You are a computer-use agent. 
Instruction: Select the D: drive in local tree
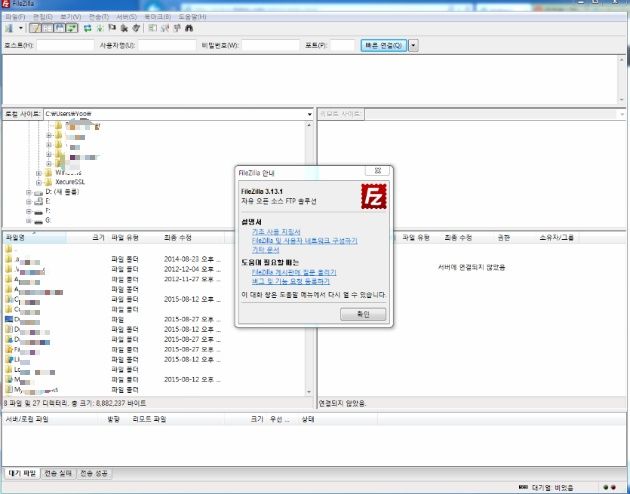[x=62, y=192]
